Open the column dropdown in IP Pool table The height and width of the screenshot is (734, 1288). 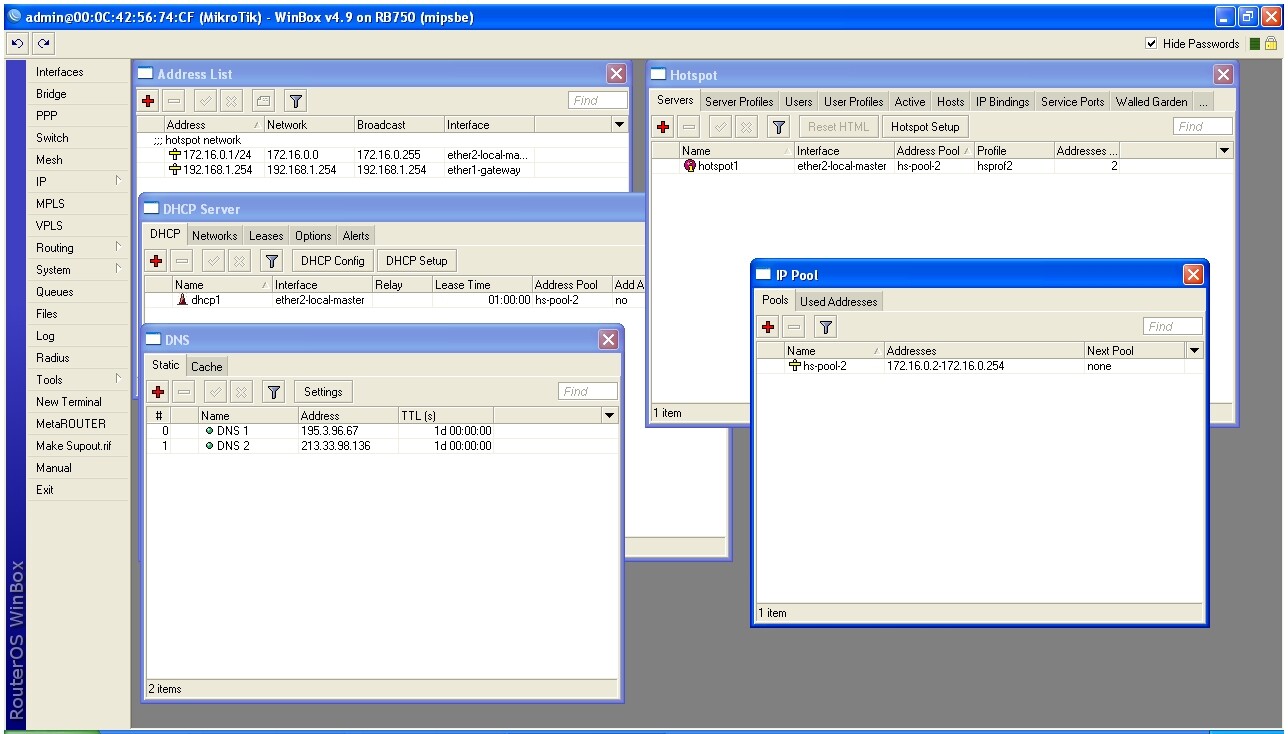click(1194, 351)
